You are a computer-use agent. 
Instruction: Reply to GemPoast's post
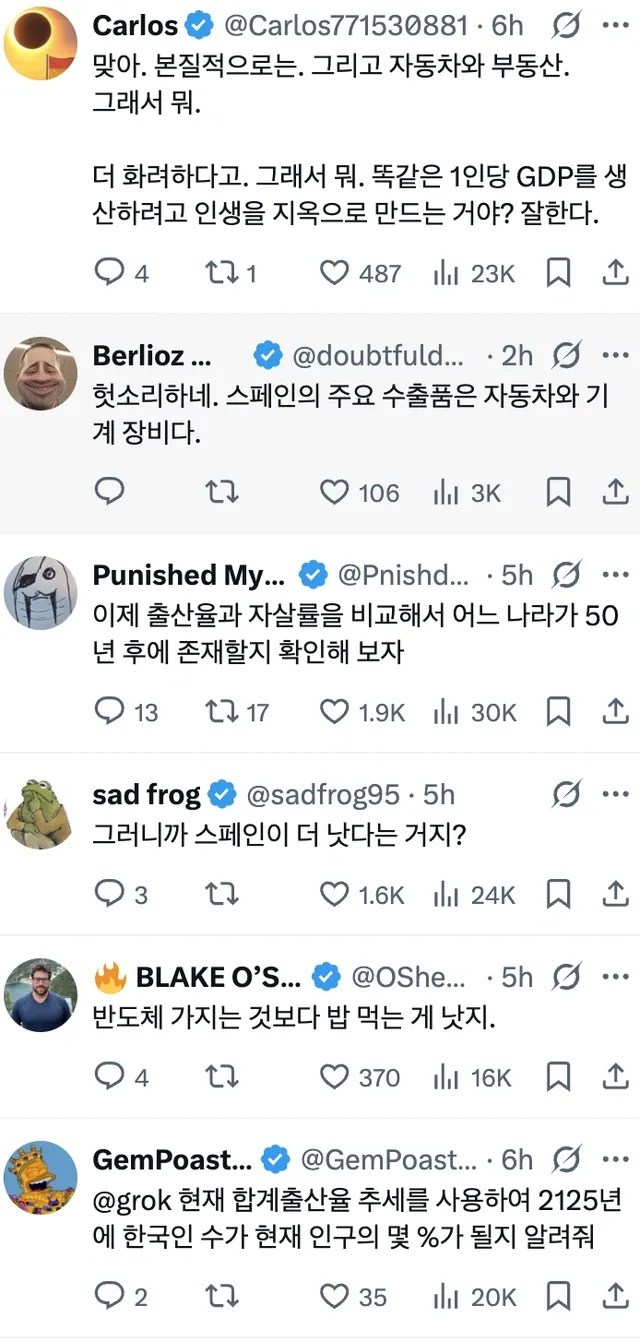point(109,1297)
